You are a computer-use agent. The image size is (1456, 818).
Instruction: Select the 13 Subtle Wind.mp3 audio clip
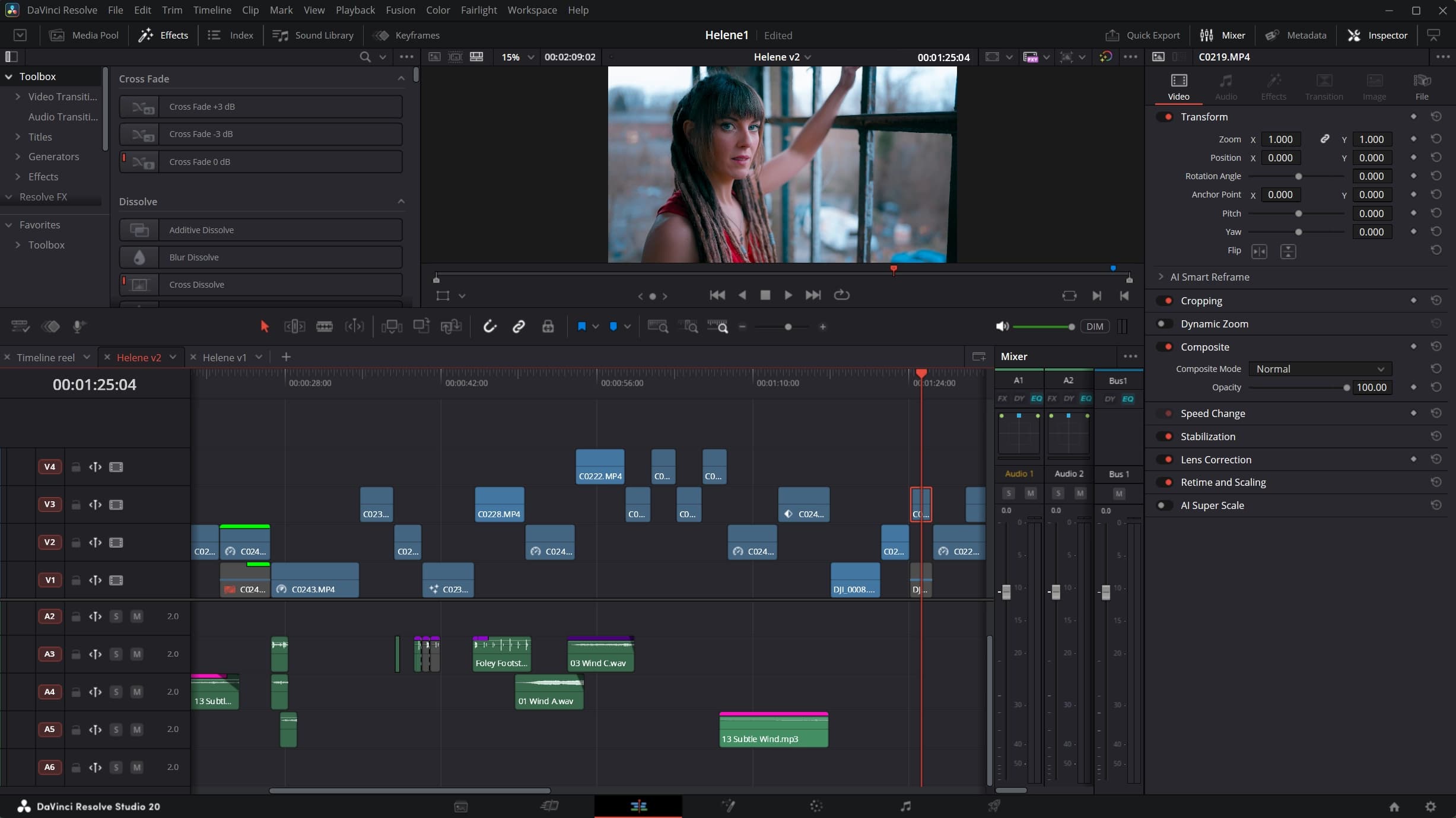[x=773, y=729]
